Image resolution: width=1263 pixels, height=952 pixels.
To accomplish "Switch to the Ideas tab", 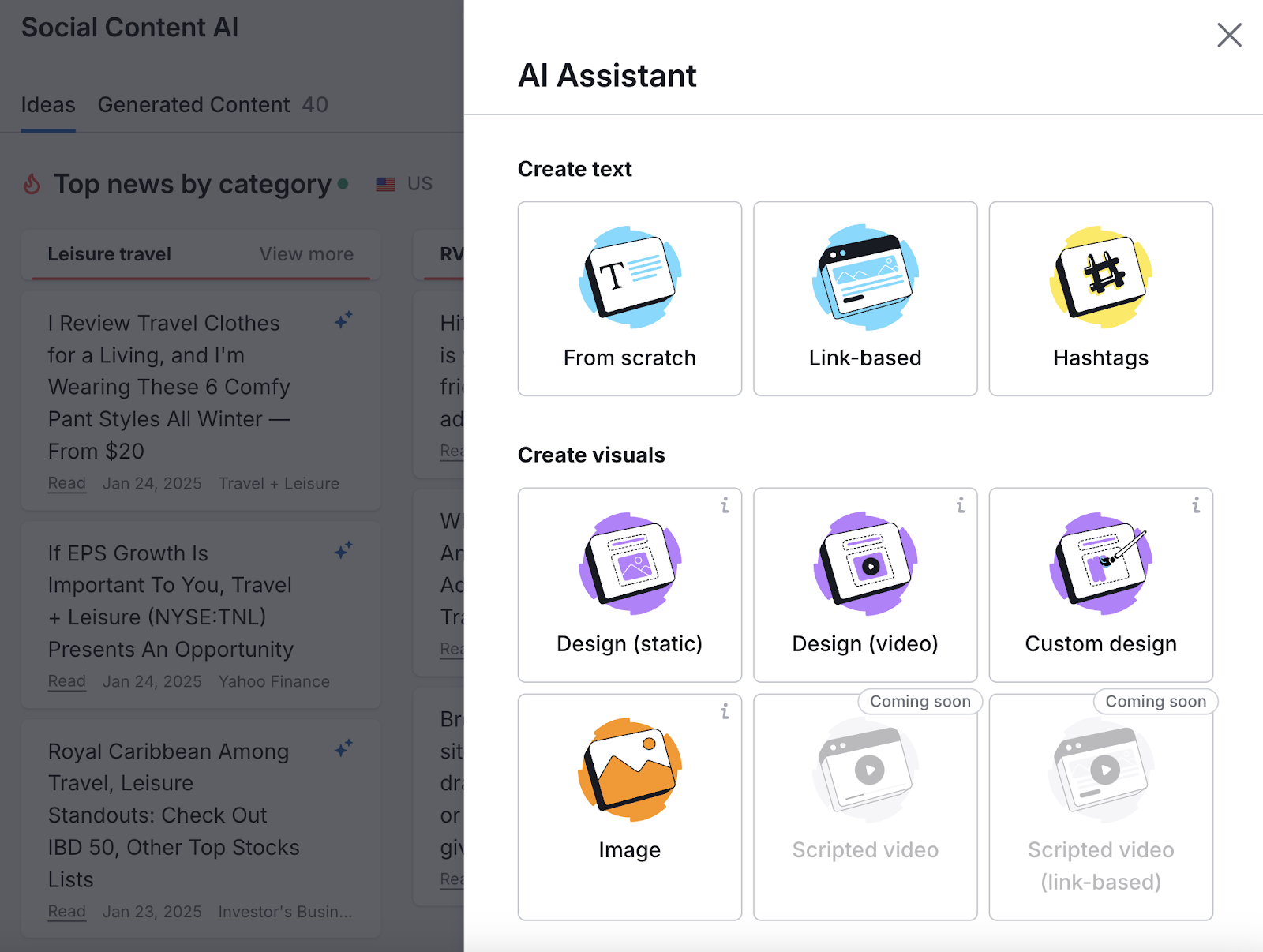I will click(47, 104).
